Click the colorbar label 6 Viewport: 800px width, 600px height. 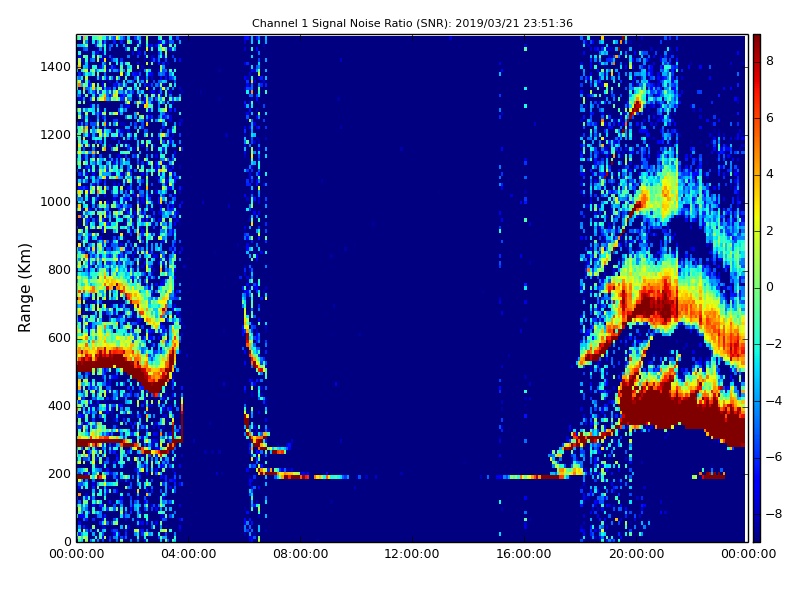tap(770, 118)
